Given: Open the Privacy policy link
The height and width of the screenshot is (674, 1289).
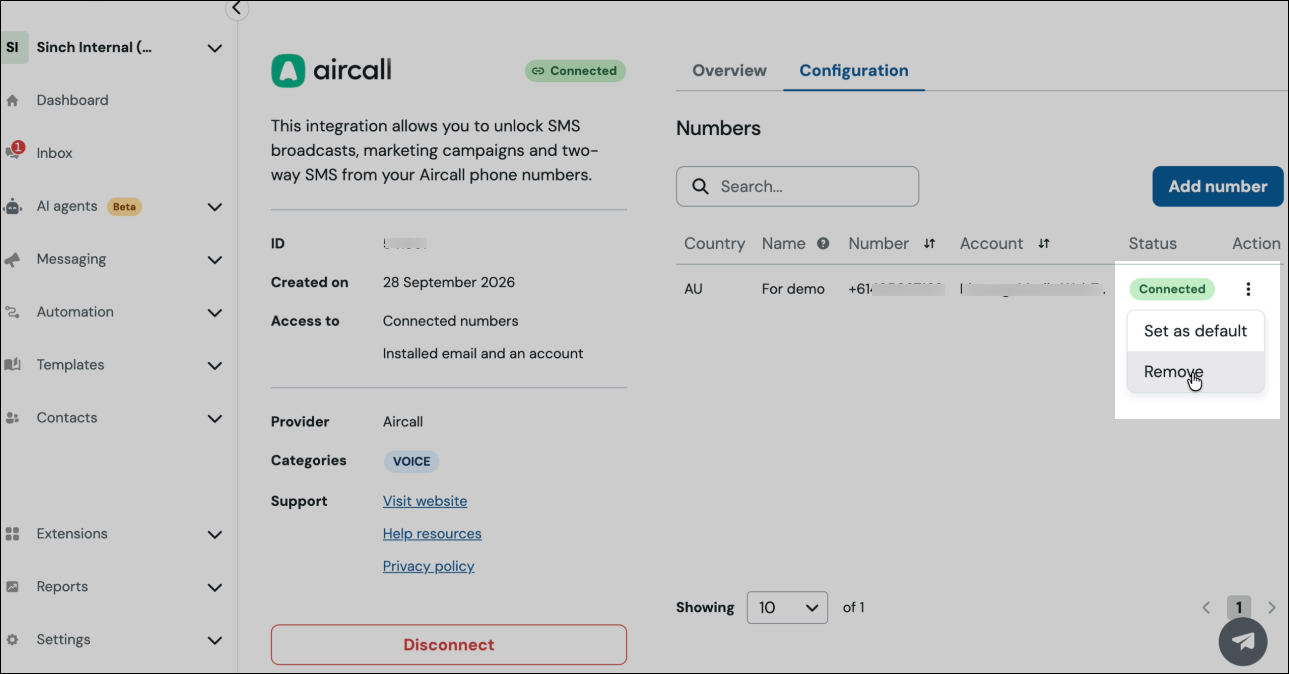Looking at the screenshot, I should point(428,566).
